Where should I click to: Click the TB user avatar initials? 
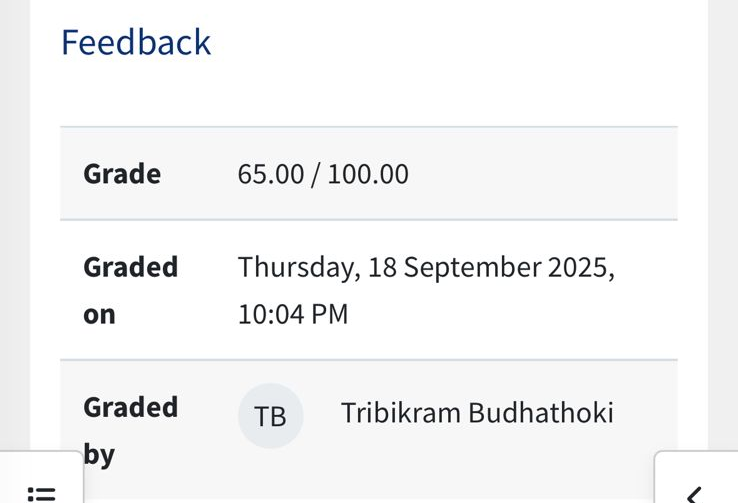click(270, 416)
